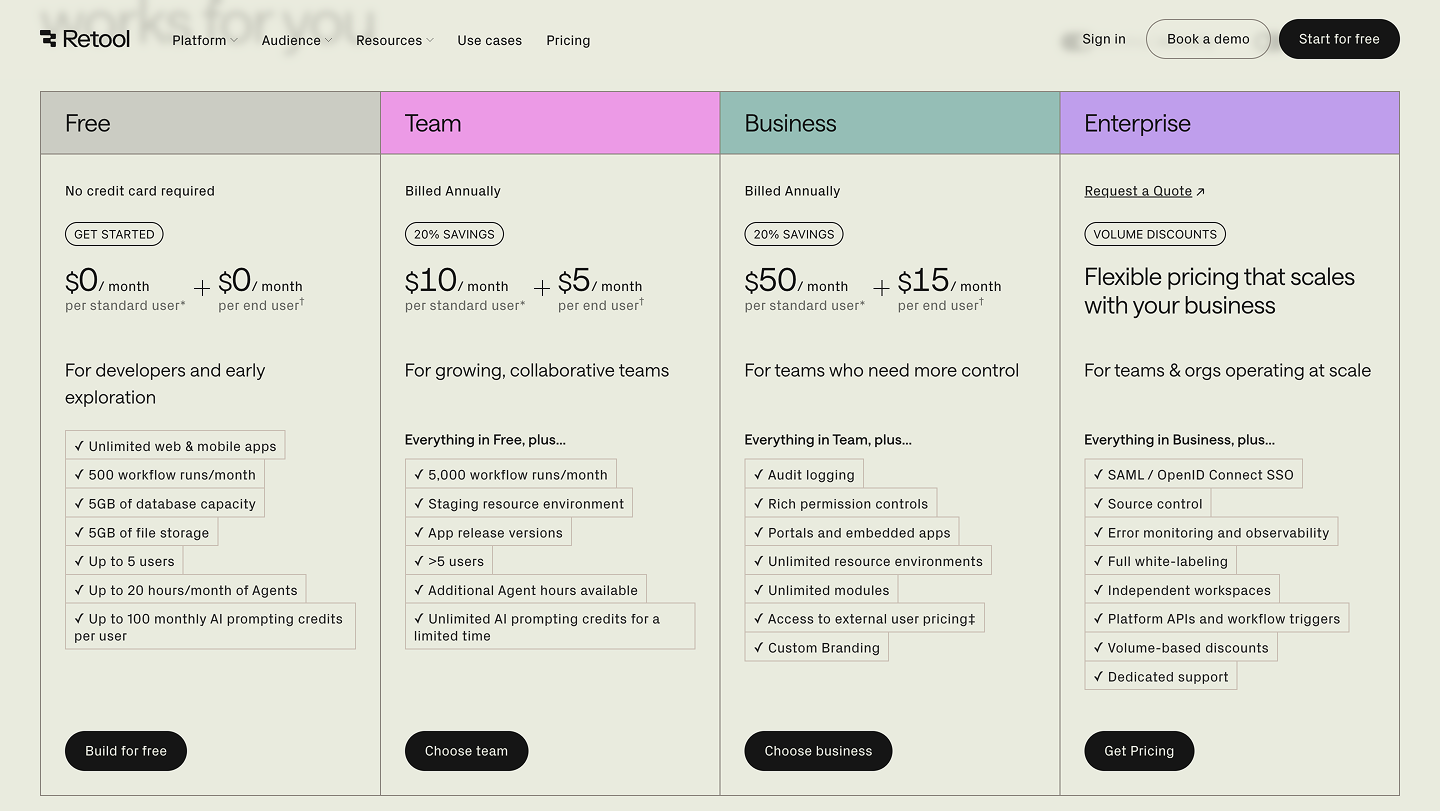Click Build for free button
1440x811 pixels.
(126, 751)
